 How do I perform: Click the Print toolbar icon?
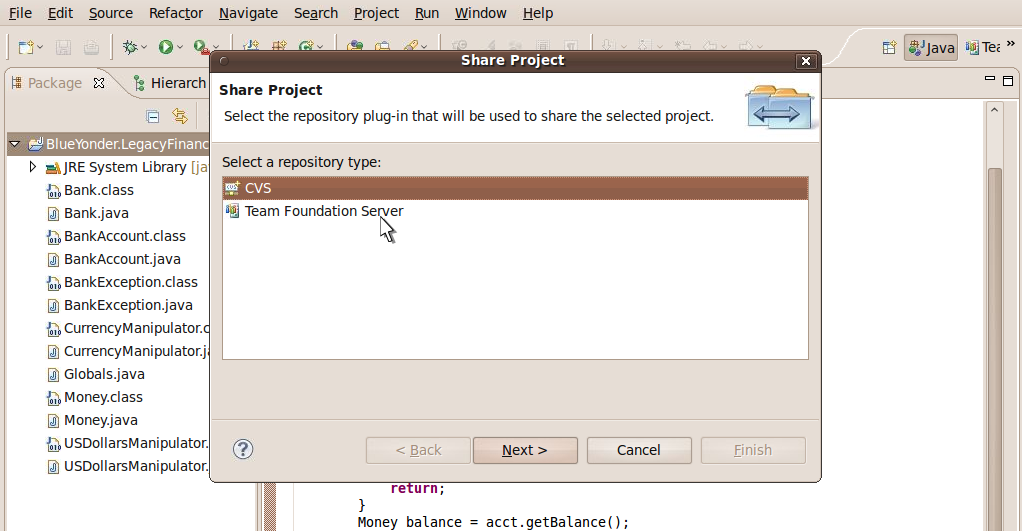(91, 47)
